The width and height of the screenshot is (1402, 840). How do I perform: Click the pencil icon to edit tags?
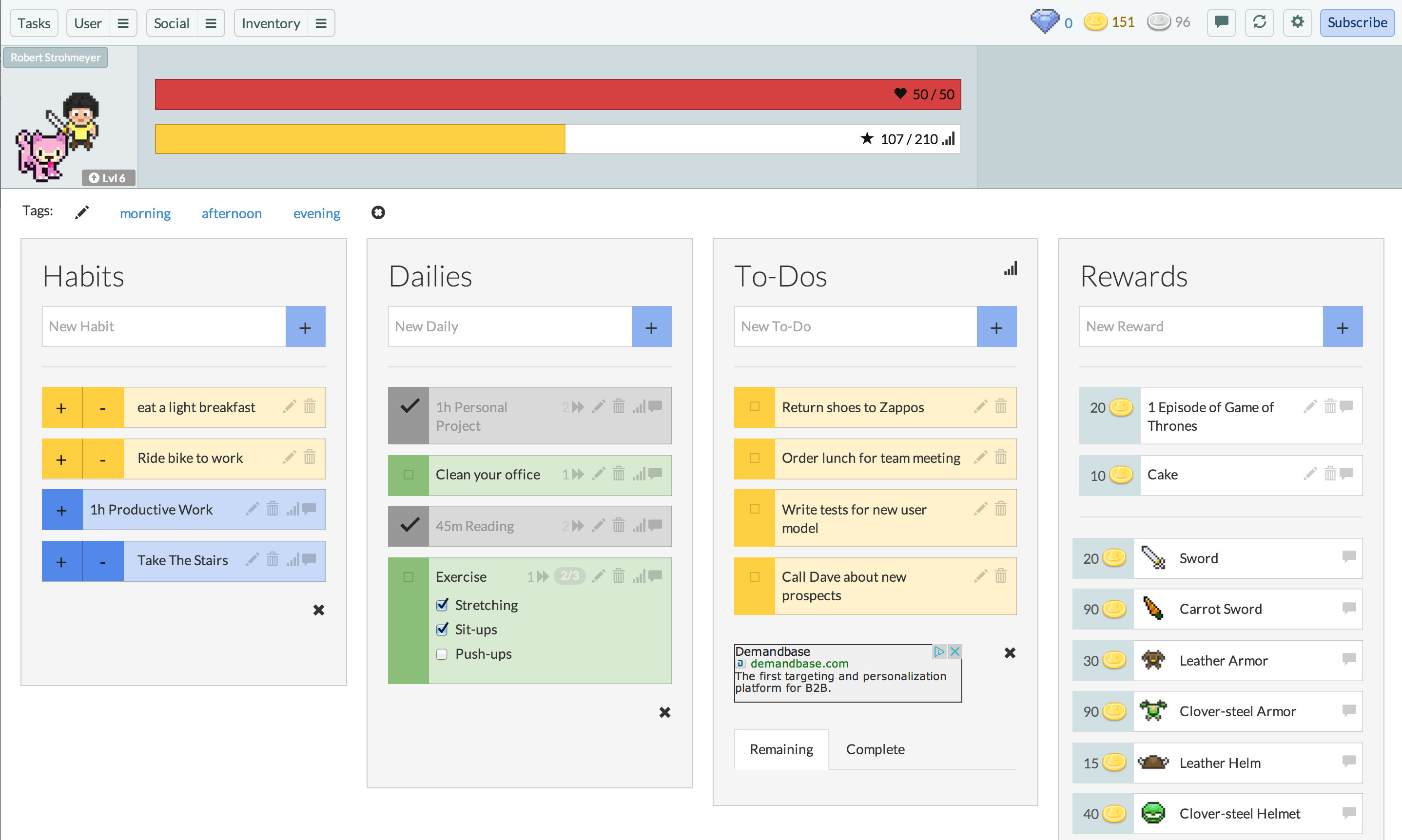point(82,213)
